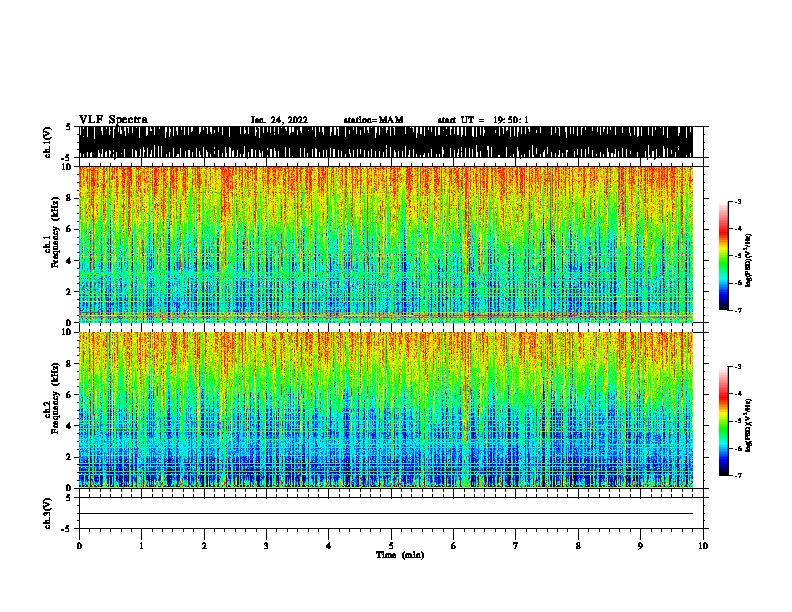
Task: Click the "ch.1(V)" waveform axis label
Action: click(x=48, y=142)
